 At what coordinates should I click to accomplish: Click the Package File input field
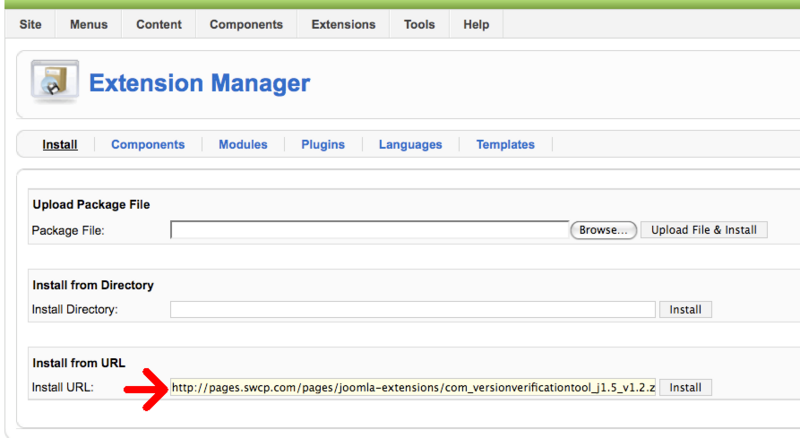[369, 230]
